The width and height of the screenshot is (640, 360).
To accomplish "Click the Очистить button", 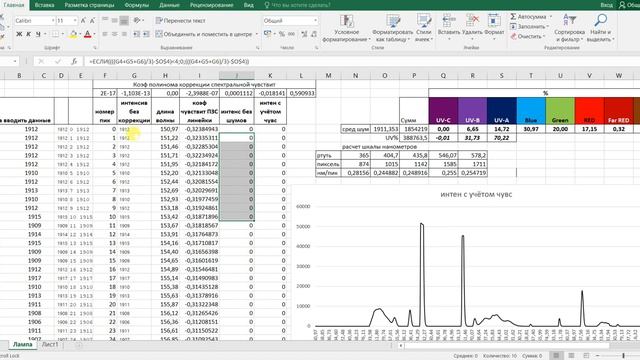I will tap(527, 36).
